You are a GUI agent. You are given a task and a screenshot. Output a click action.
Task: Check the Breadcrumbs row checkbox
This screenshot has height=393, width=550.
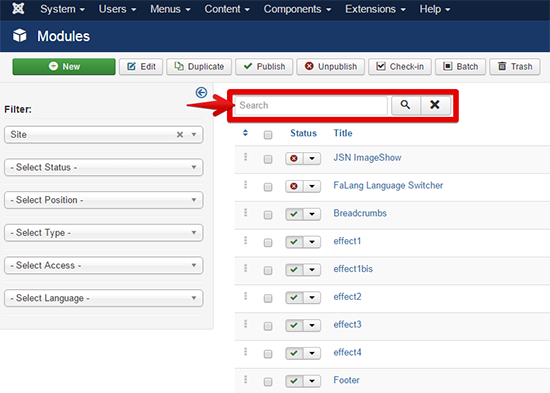tap(268, 215)
